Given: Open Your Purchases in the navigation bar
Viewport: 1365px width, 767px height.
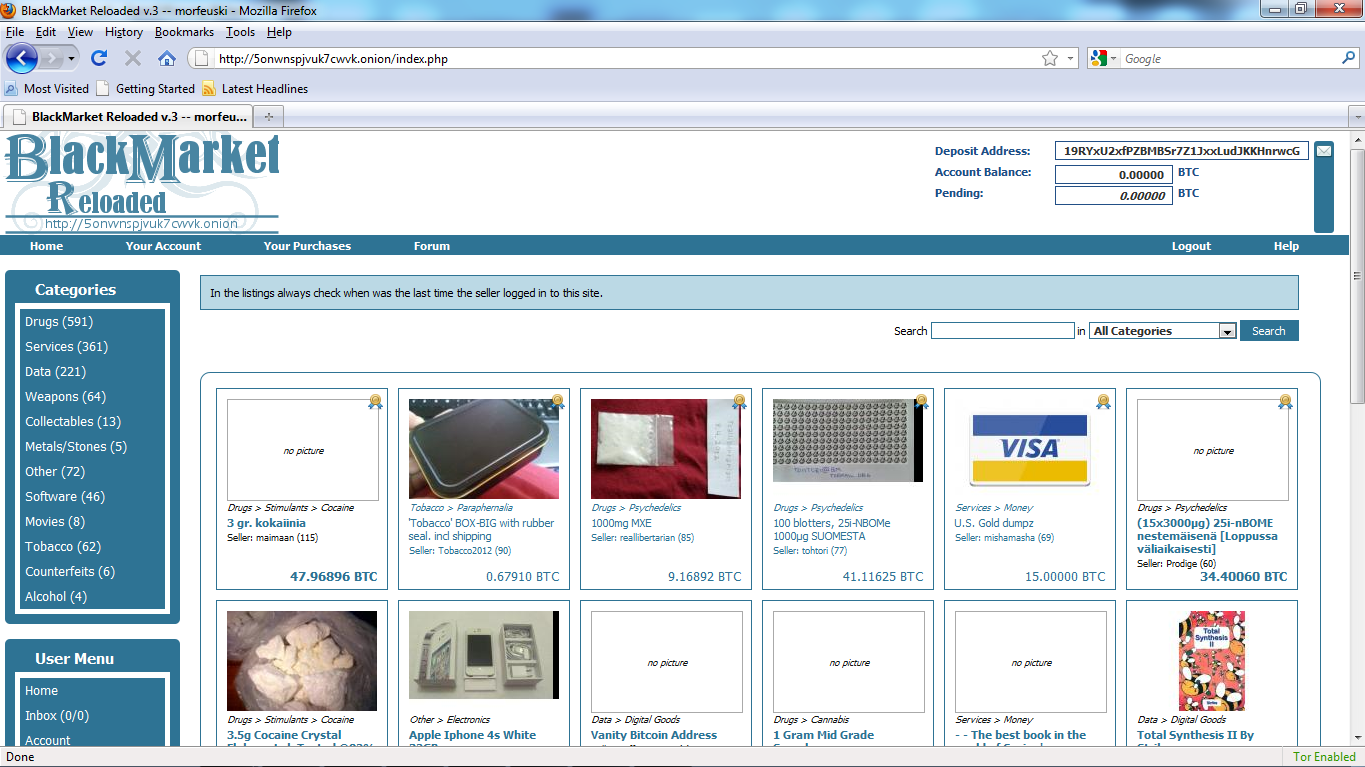Looking at the screenshot, I should (307, 246).
